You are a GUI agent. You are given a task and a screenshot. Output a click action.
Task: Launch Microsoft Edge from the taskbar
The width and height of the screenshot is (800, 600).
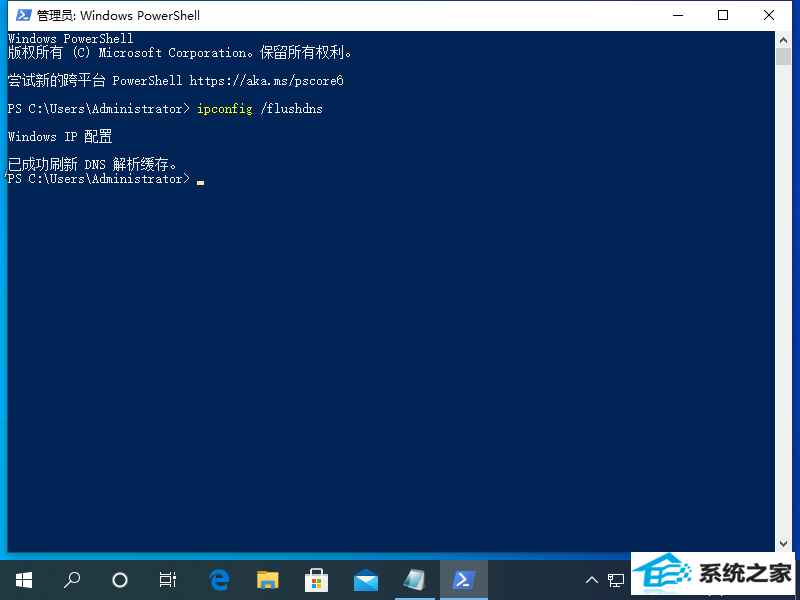pyautogui.click(x=219, y=580)
